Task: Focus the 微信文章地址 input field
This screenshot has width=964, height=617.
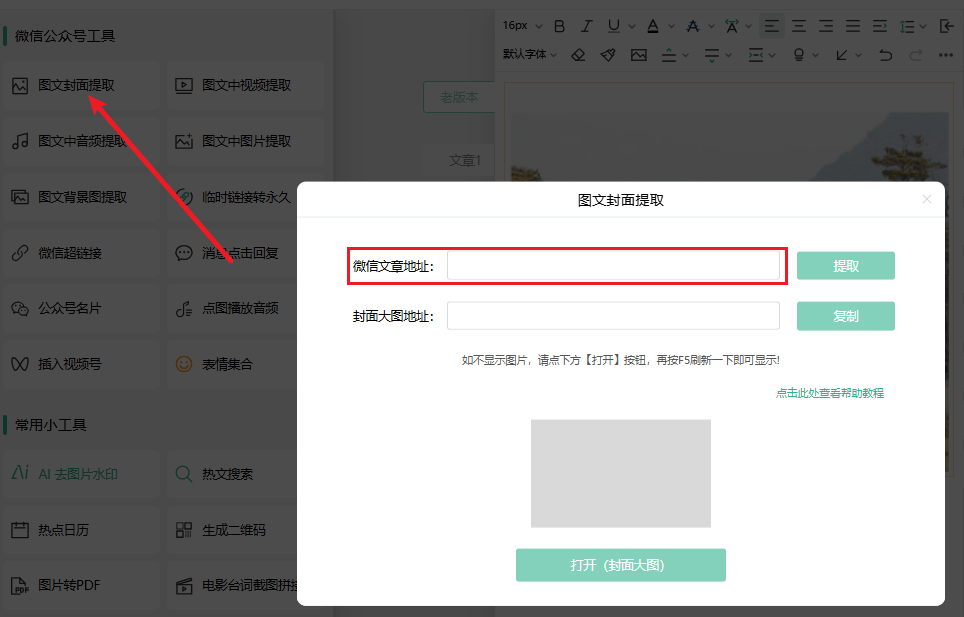Action: coord(612,266)
